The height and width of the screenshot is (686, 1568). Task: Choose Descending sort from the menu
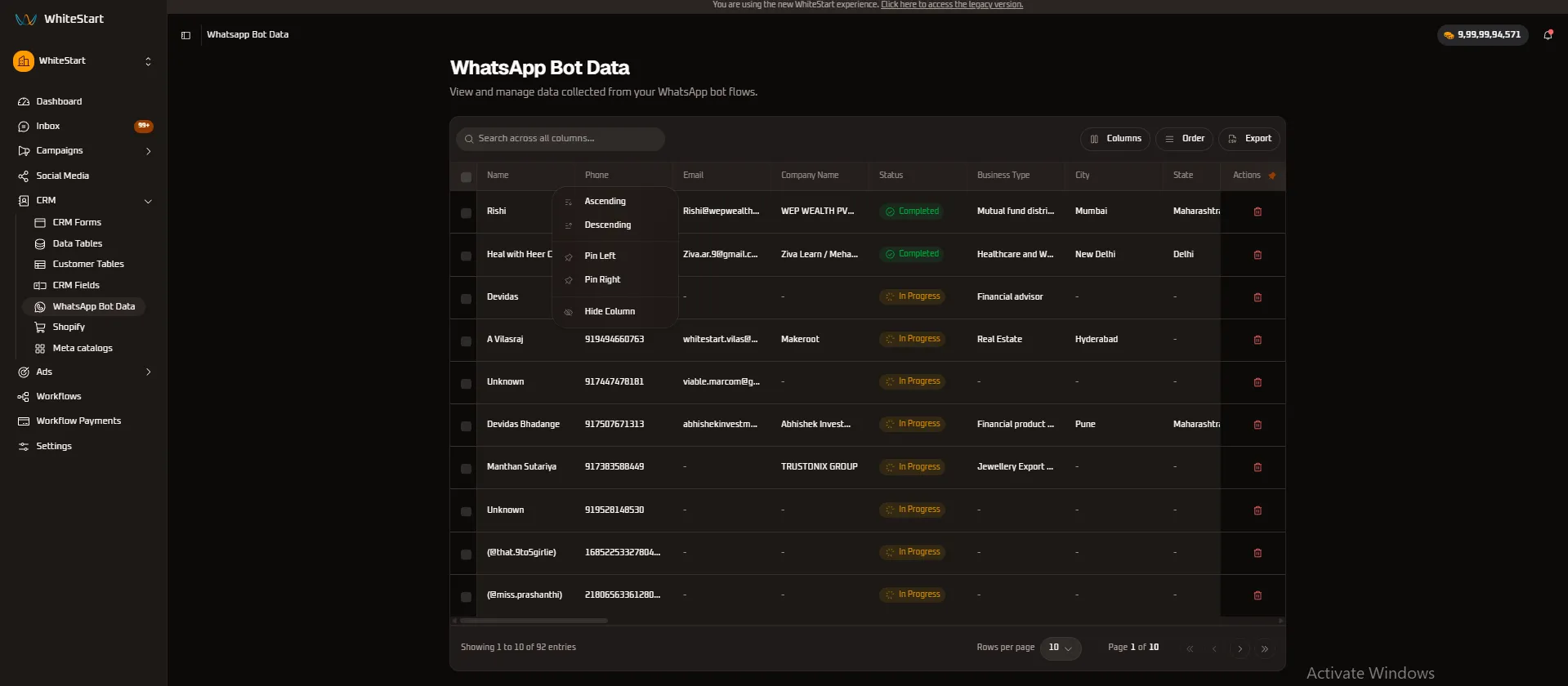pyautogui.click(x=615, y=225)
